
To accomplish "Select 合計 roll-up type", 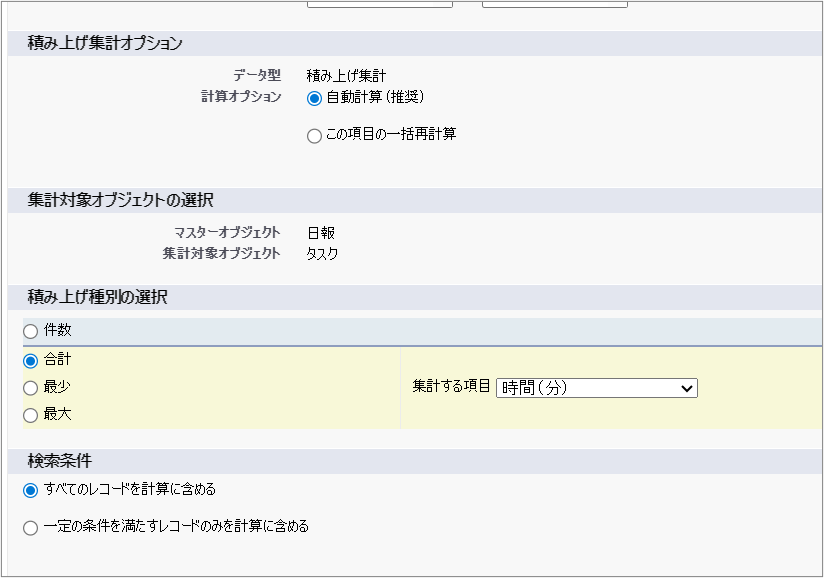I will coord(30,360).
